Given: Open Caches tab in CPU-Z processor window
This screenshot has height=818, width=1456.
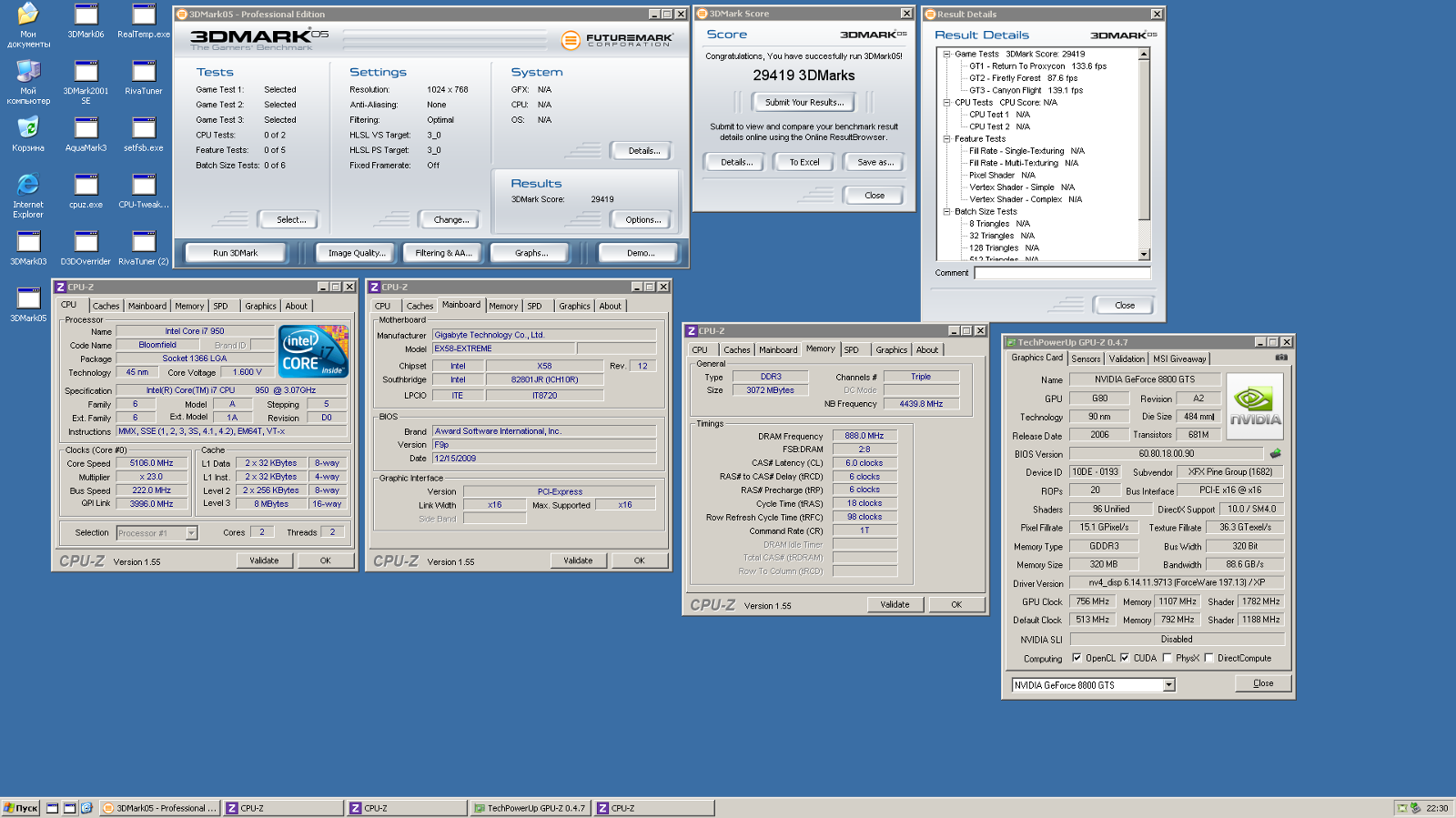Looking at the screenshot, I should [x=106, y=306].
